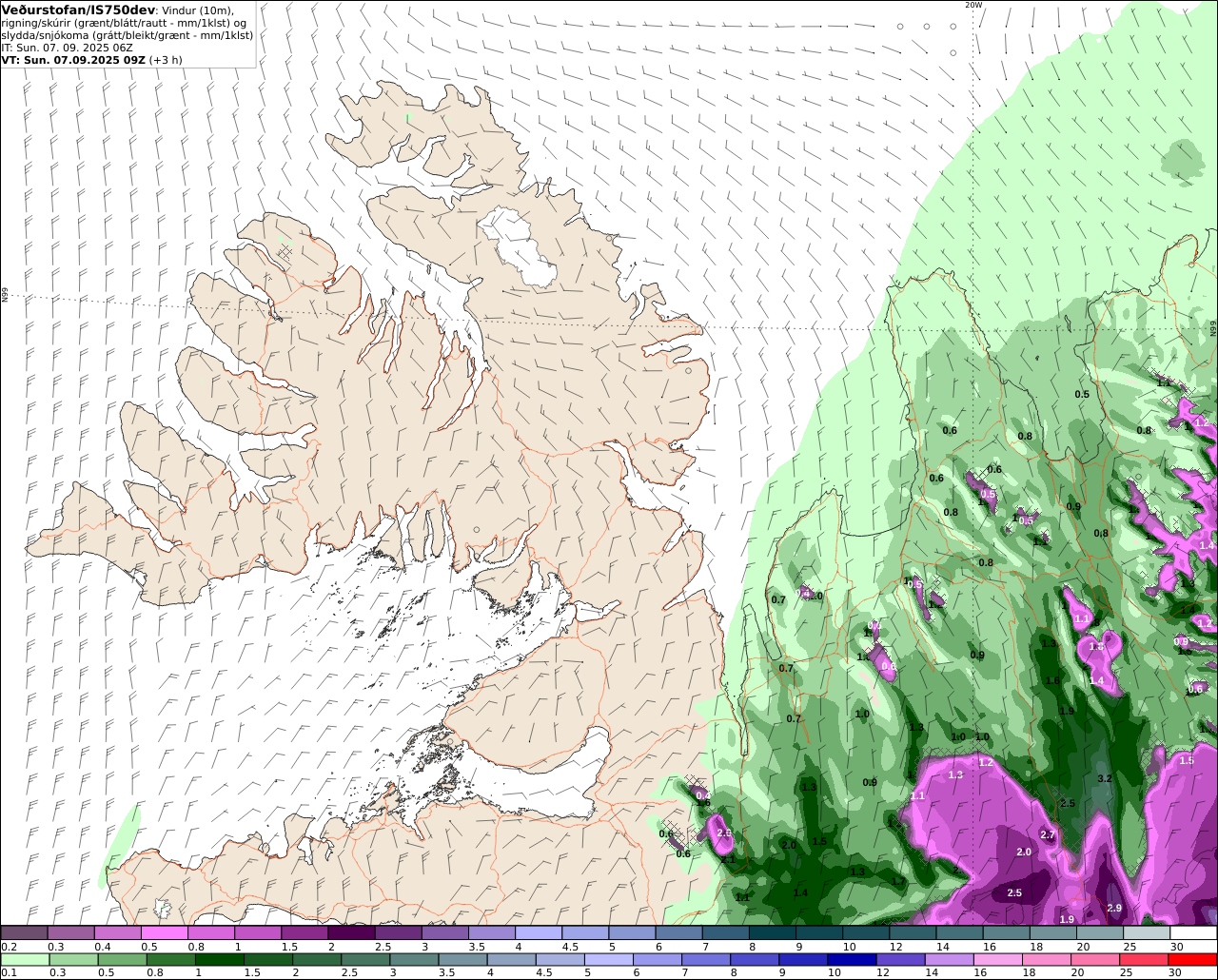The width and height of the screenshot is (1218, 980).
Task: Pick the light violet rain swatch labeled 14
Action: coord(950,960)
